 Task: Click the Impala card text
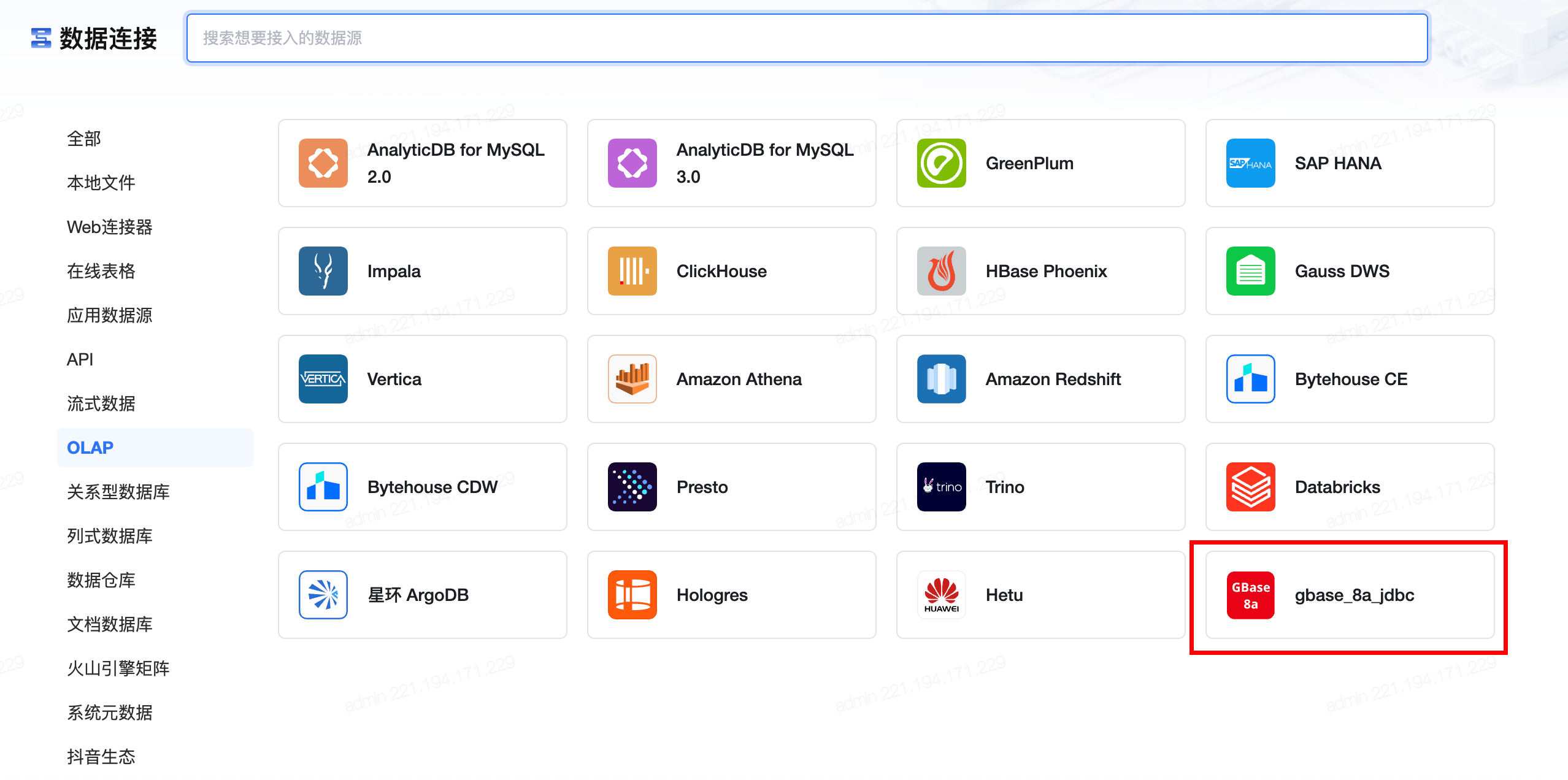coord(394,272)
